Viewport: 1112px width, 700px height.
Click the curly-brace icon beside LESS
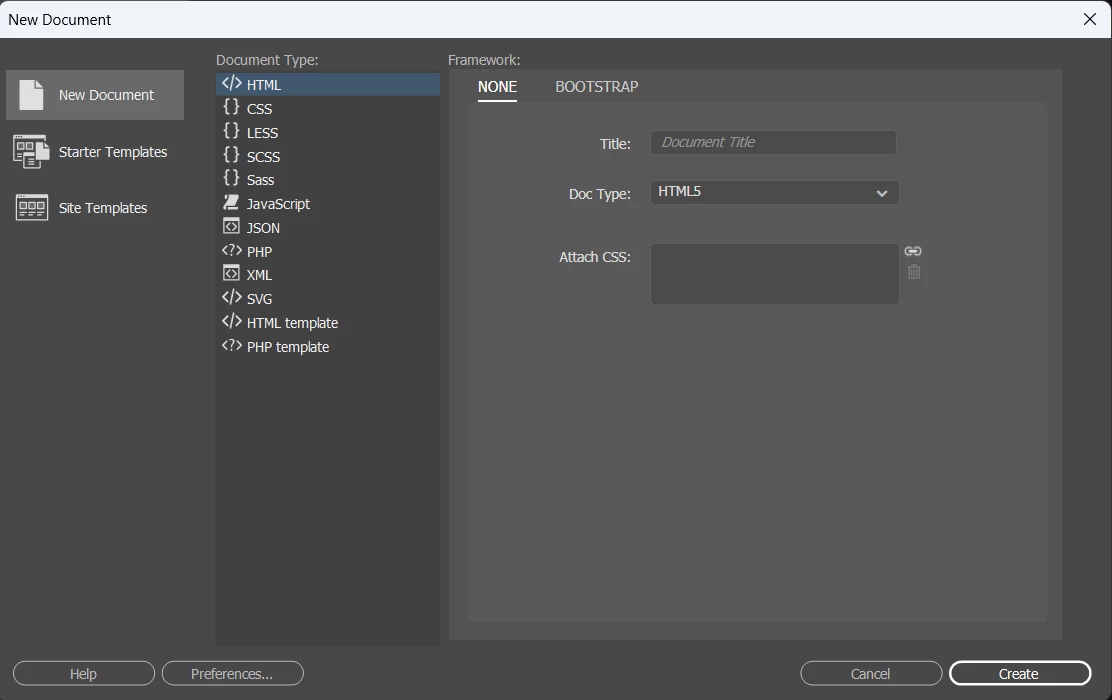point(231,131)
